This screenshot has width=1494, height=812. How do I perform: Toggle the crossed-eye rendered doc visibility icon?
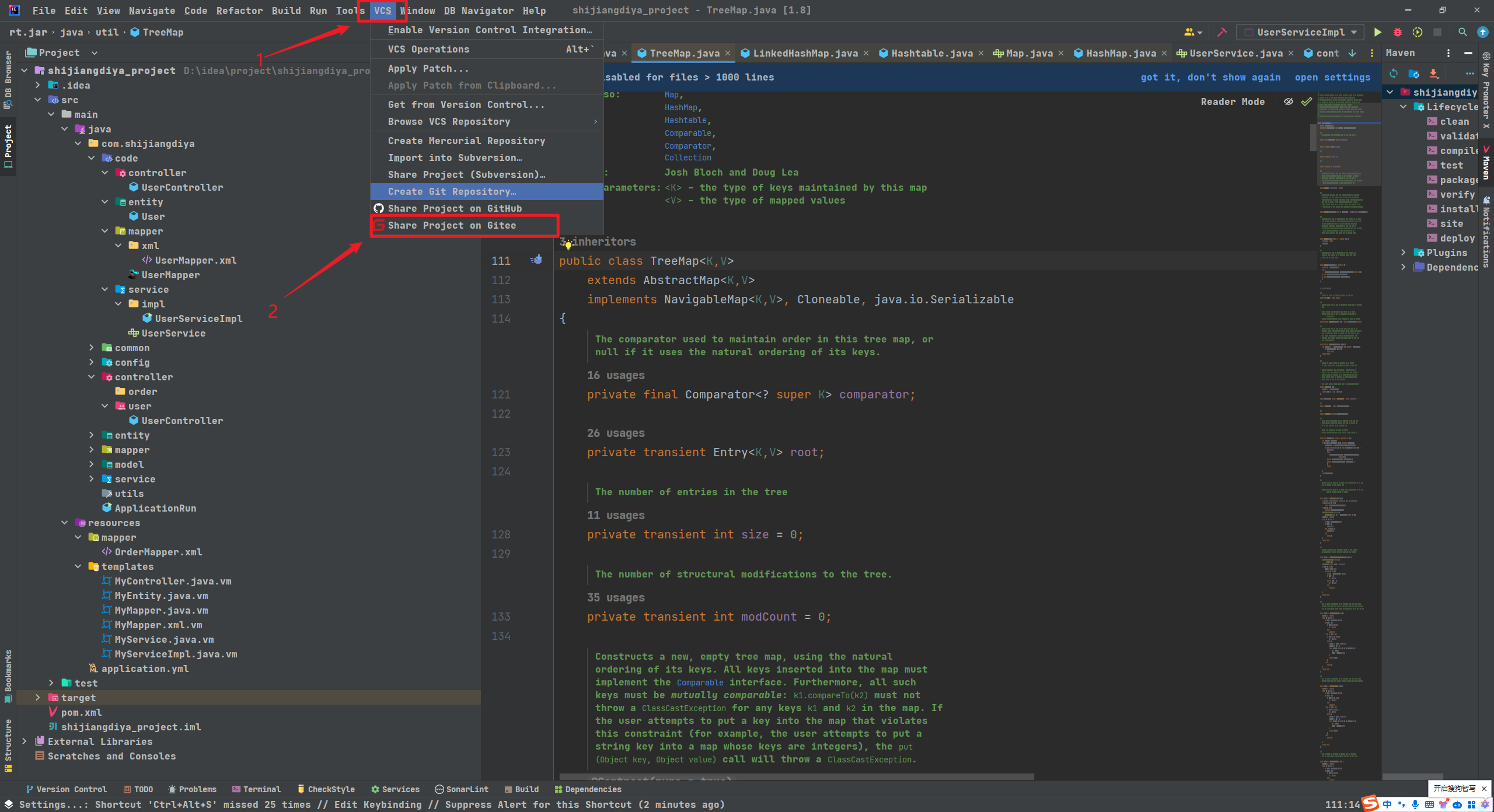pos(1289,101)
